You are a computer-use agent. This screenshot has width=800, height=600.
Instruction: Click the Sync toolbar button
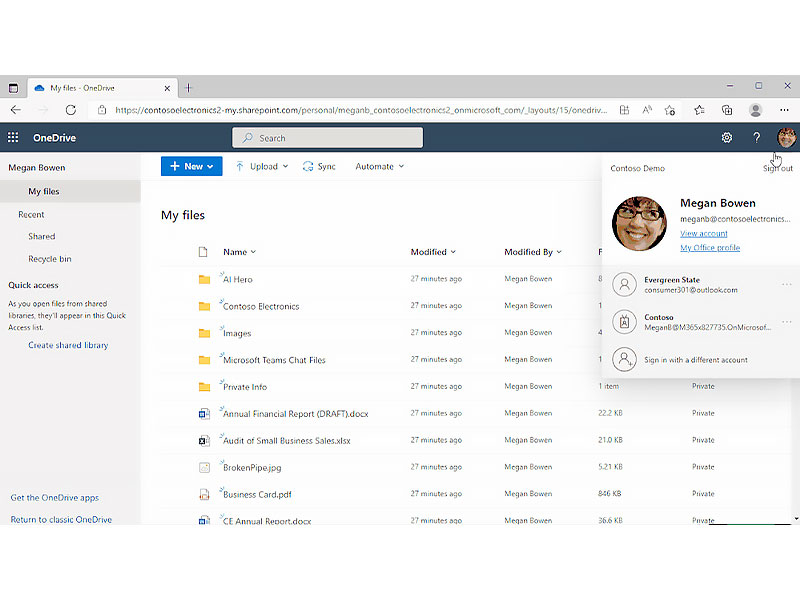319,166
